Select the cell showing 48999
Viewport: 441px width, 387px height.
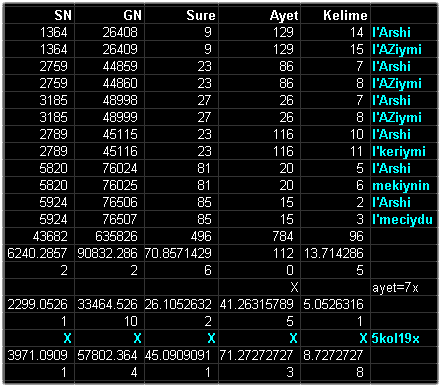coord(110,117)
